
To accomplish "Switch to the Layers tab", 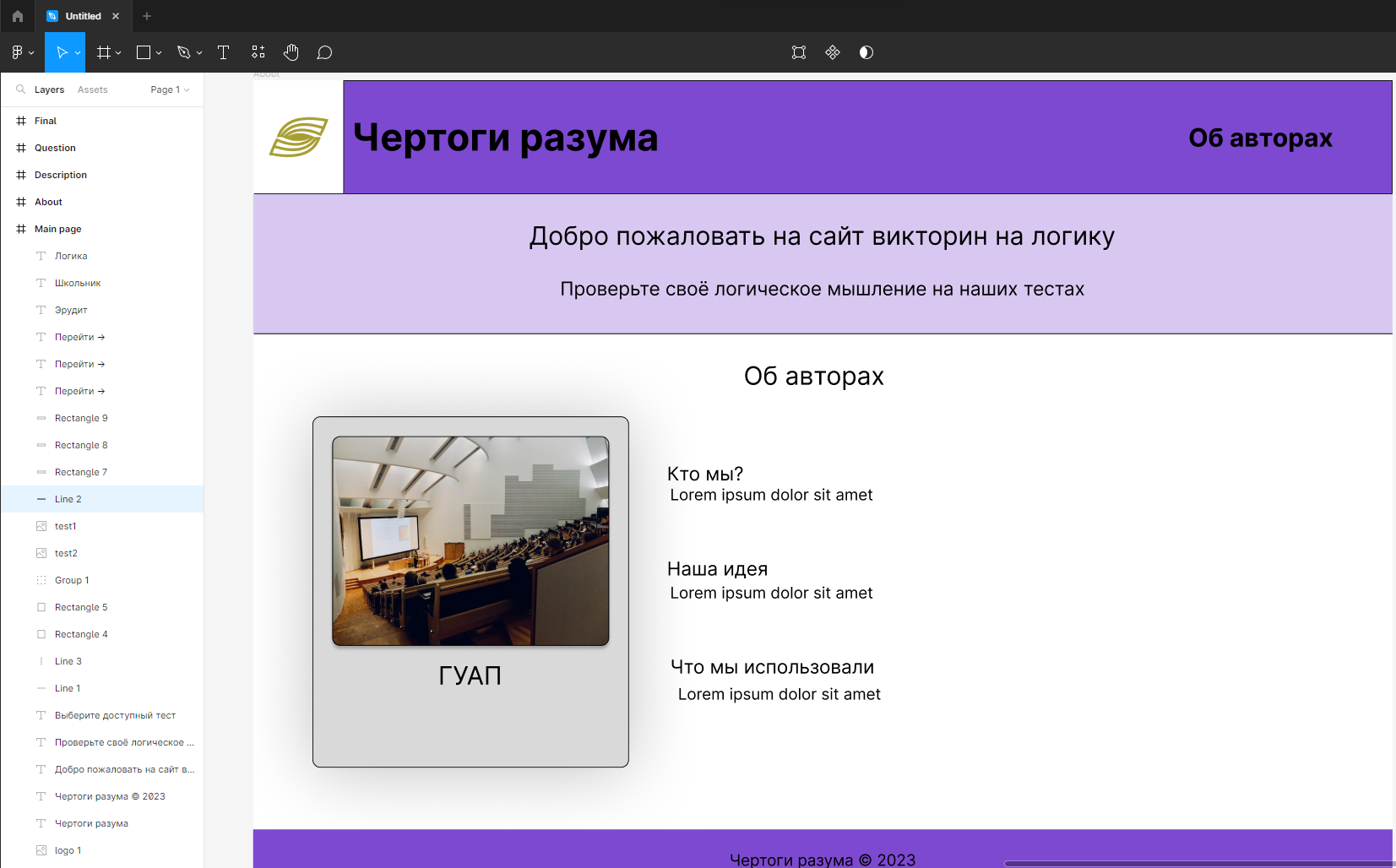I will pos(49,90).
